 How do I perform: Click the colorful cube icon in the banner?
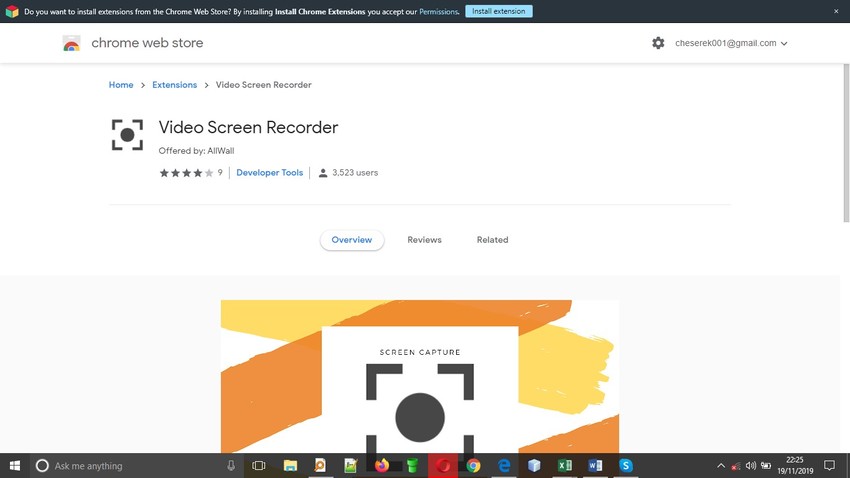(12, 11)
